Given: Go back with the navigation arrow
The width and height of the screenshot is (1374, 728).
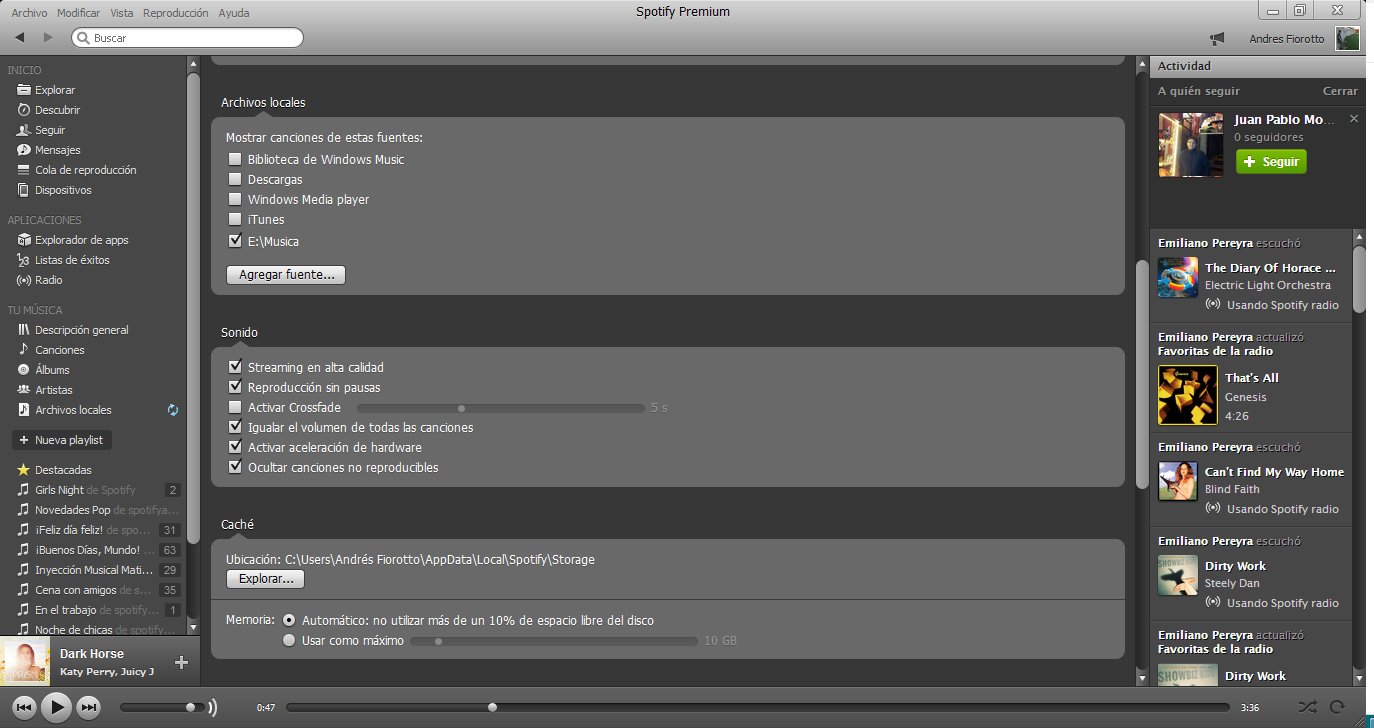Looking at the screenshot, I should [x=20, y=38].
